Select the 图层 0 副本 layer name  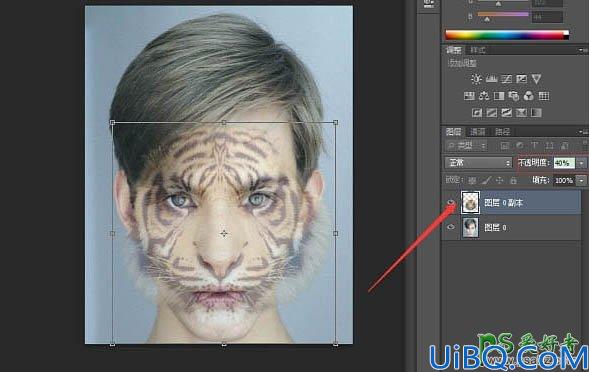[x=503, y=203]
